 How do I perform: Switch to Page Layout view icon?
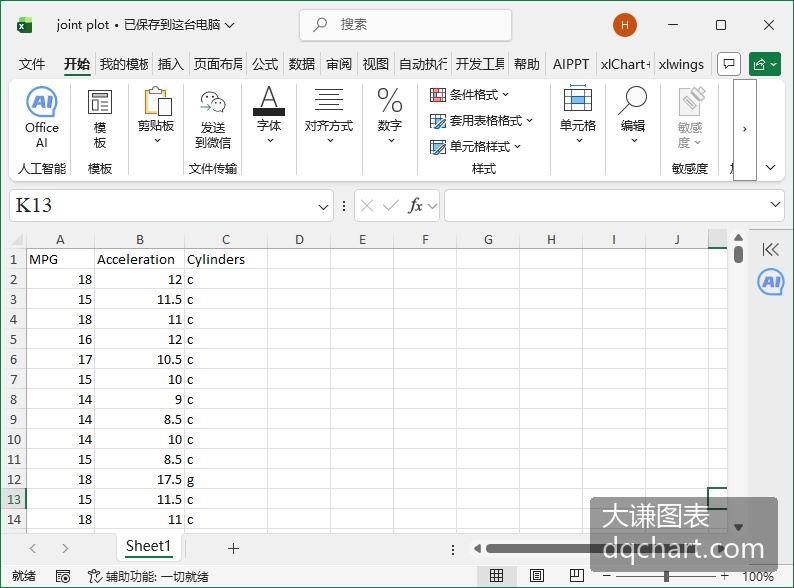coord(537,575)
